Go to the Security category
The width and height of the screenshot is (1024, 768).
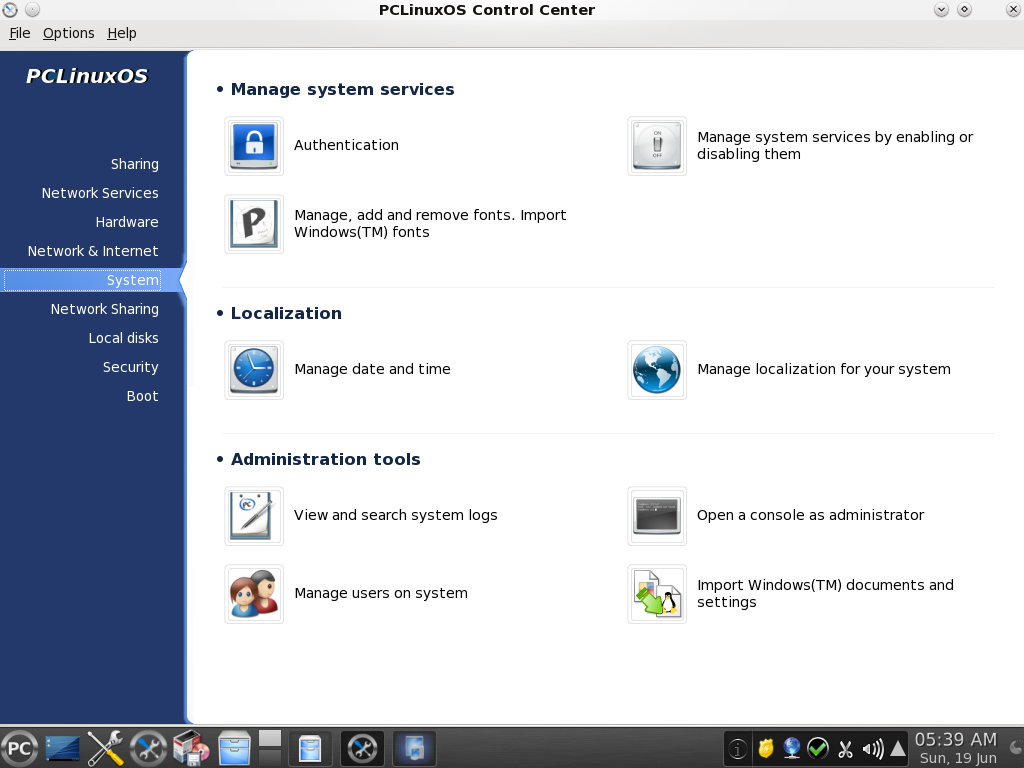131,367
